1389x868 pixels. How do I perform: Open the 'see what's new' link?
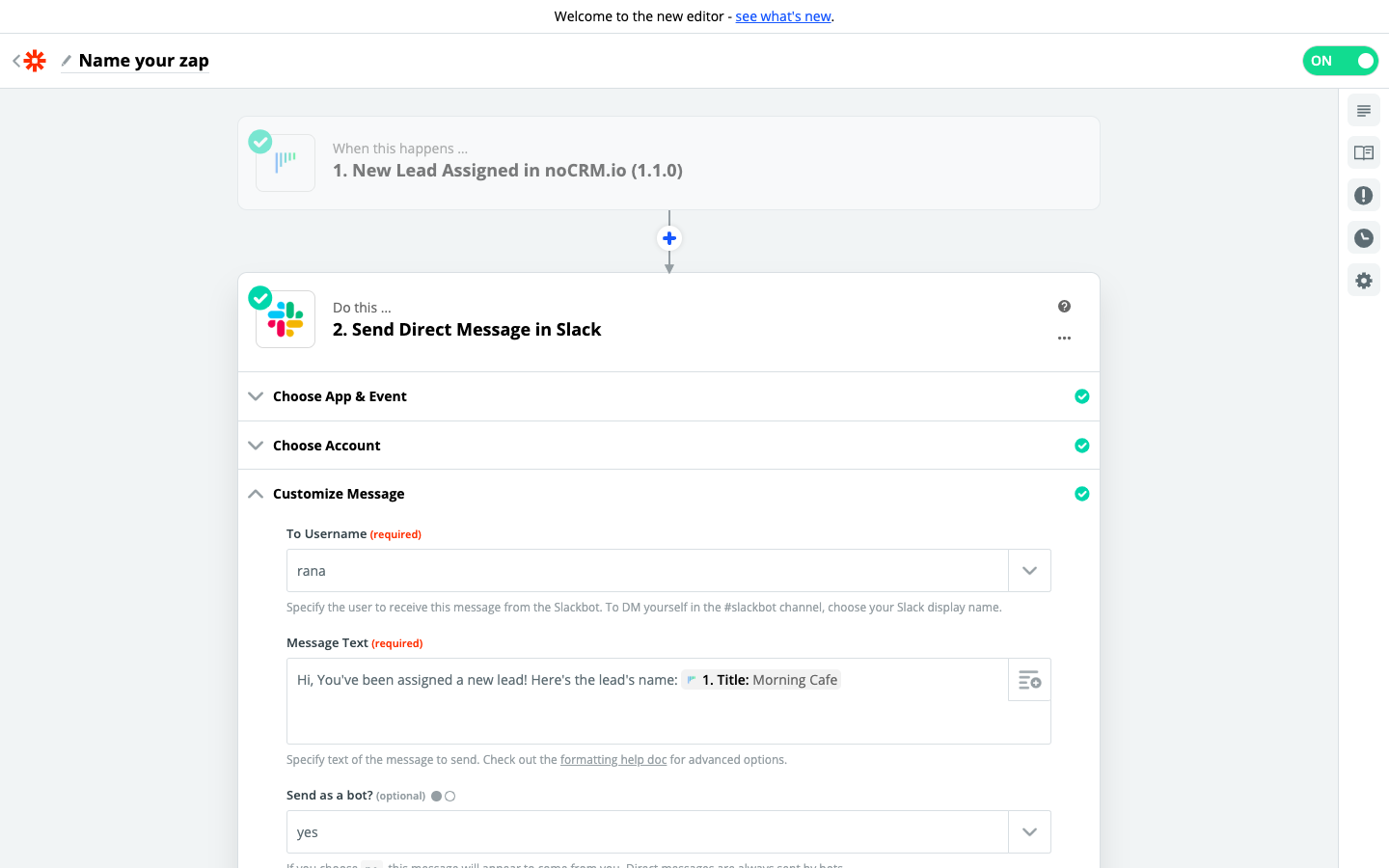[x=782, y=16]
